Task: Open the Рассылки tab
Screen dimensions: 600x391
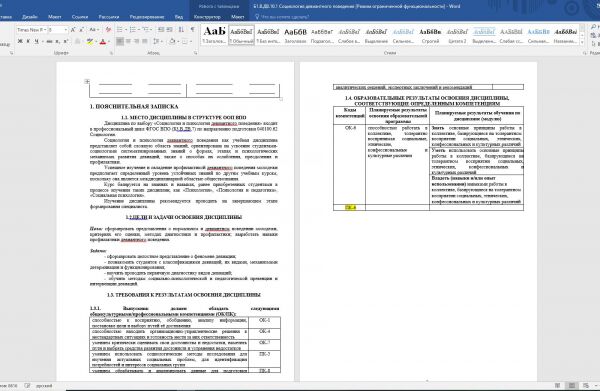Action: [x=109, y=17]
